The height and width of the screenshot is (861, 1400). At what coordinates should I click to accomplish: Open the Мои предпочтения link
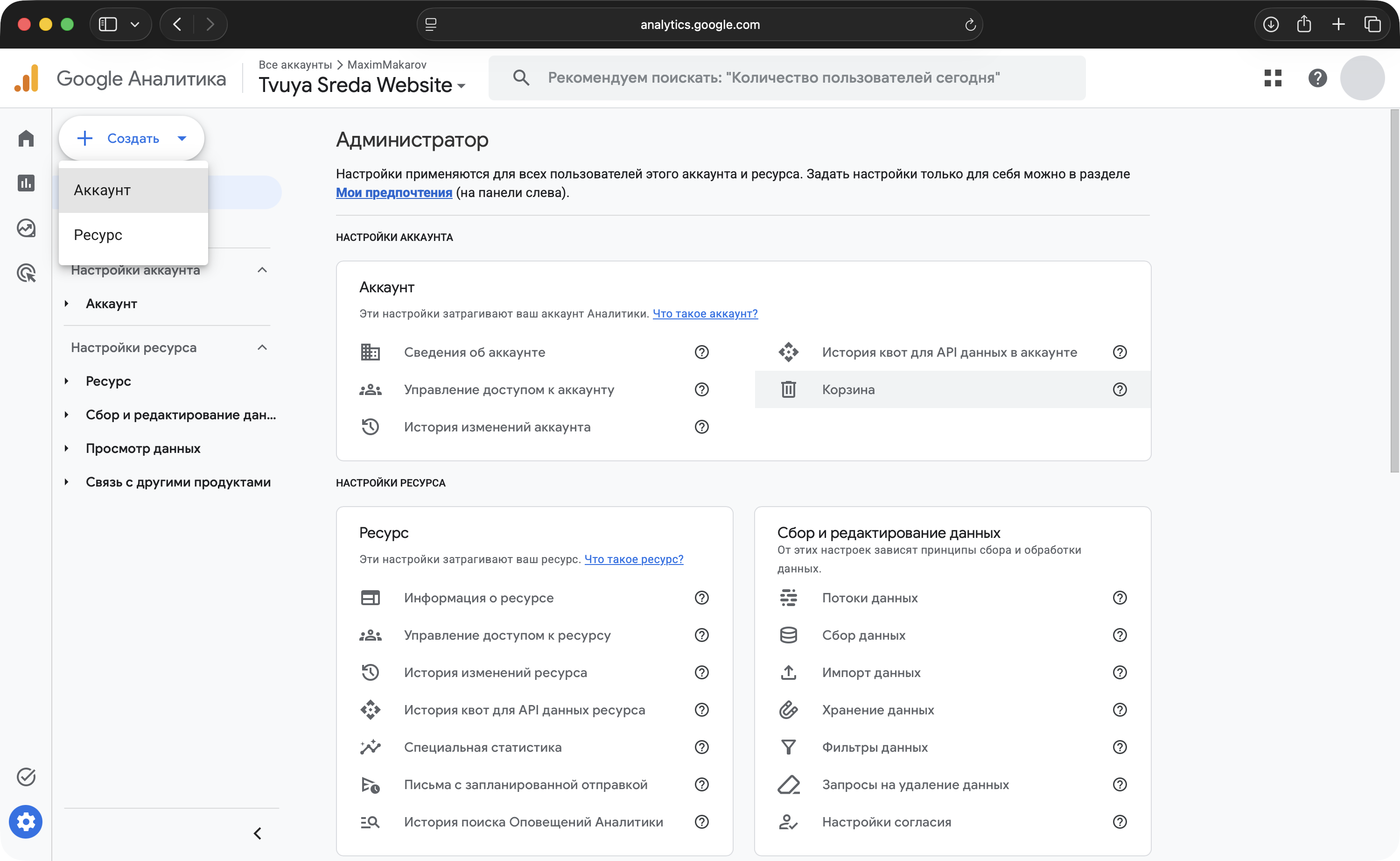(394, 192)
